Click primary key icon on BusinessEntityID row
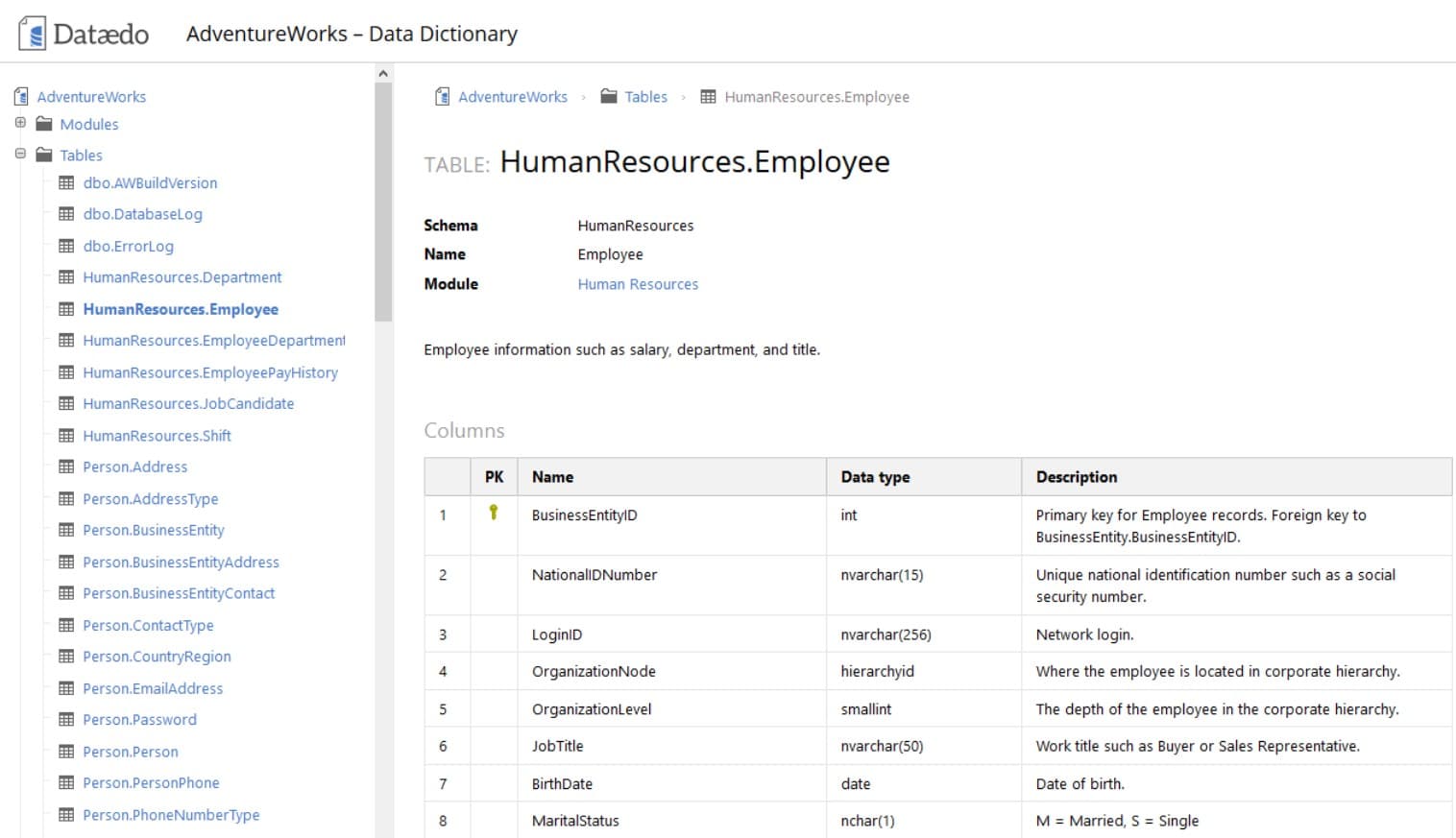 click(x=494, y=513)
